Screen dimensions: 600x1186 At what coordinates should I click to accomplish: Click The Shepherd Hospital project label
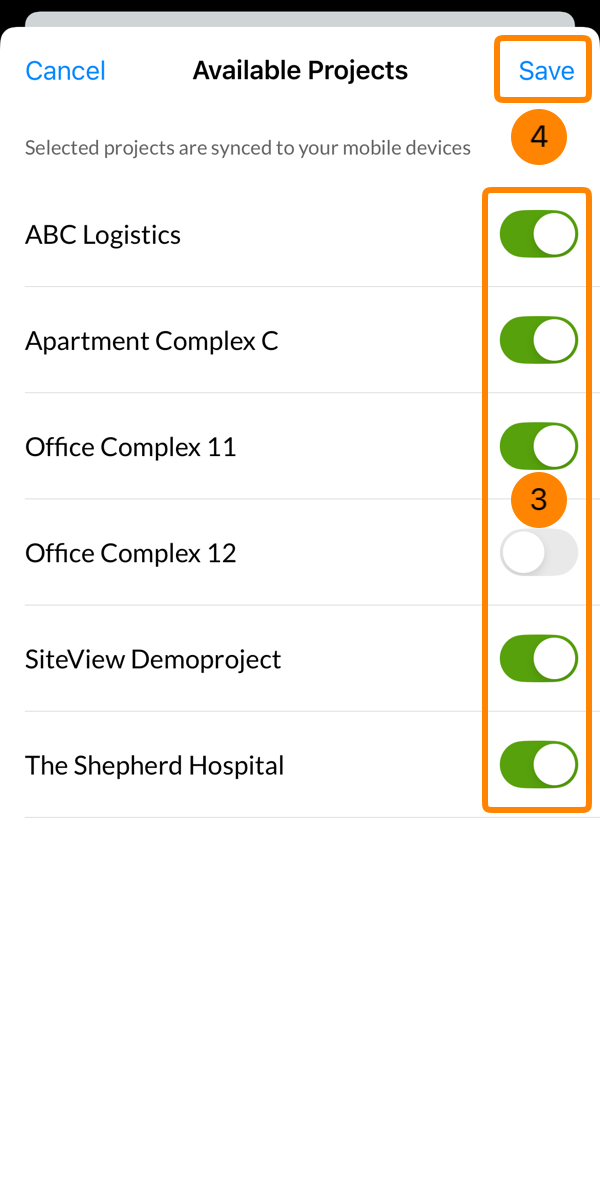(154, 765)
